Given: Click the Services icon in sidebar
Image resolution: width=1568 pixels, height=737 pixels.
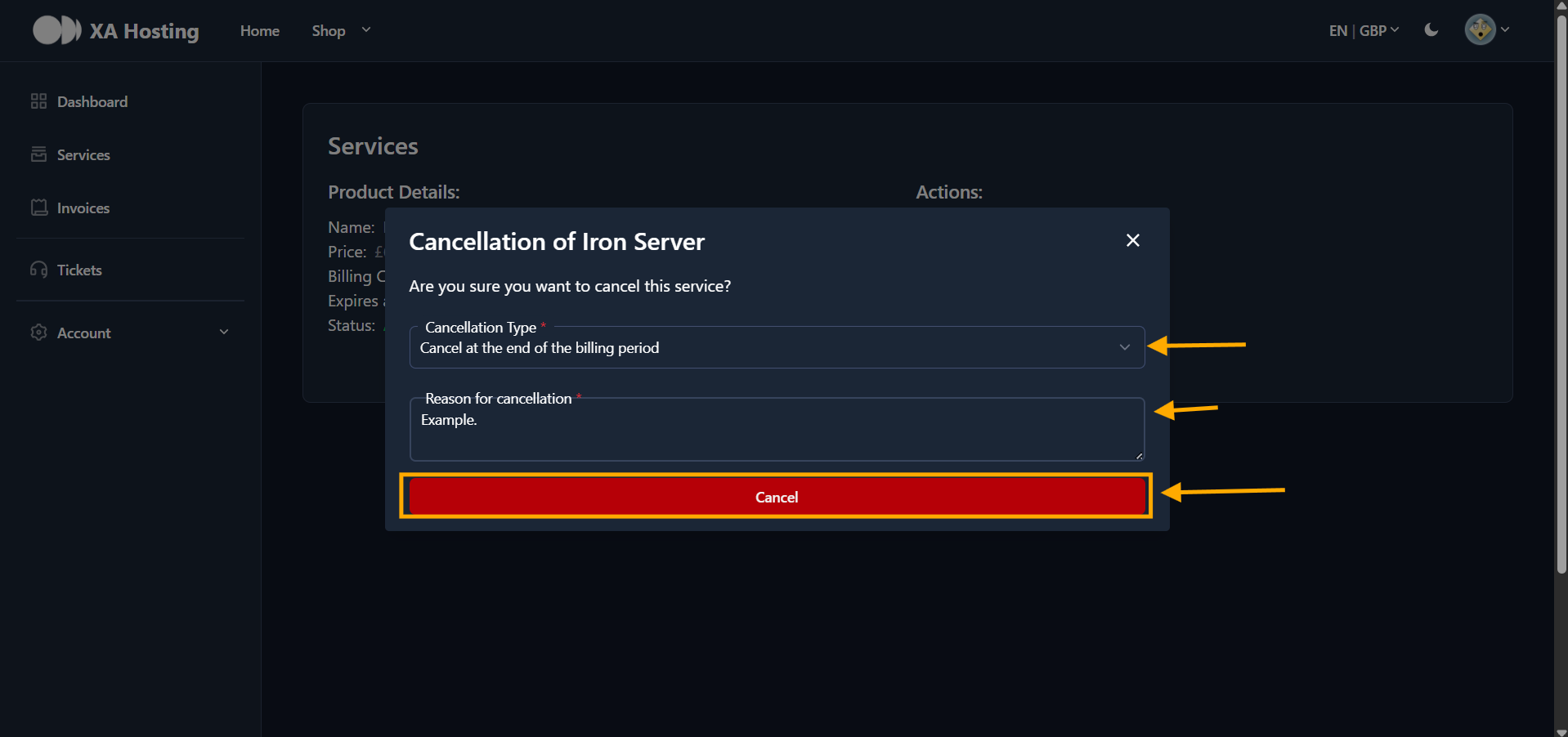Looking at the screenshot, I should (38, 154).
